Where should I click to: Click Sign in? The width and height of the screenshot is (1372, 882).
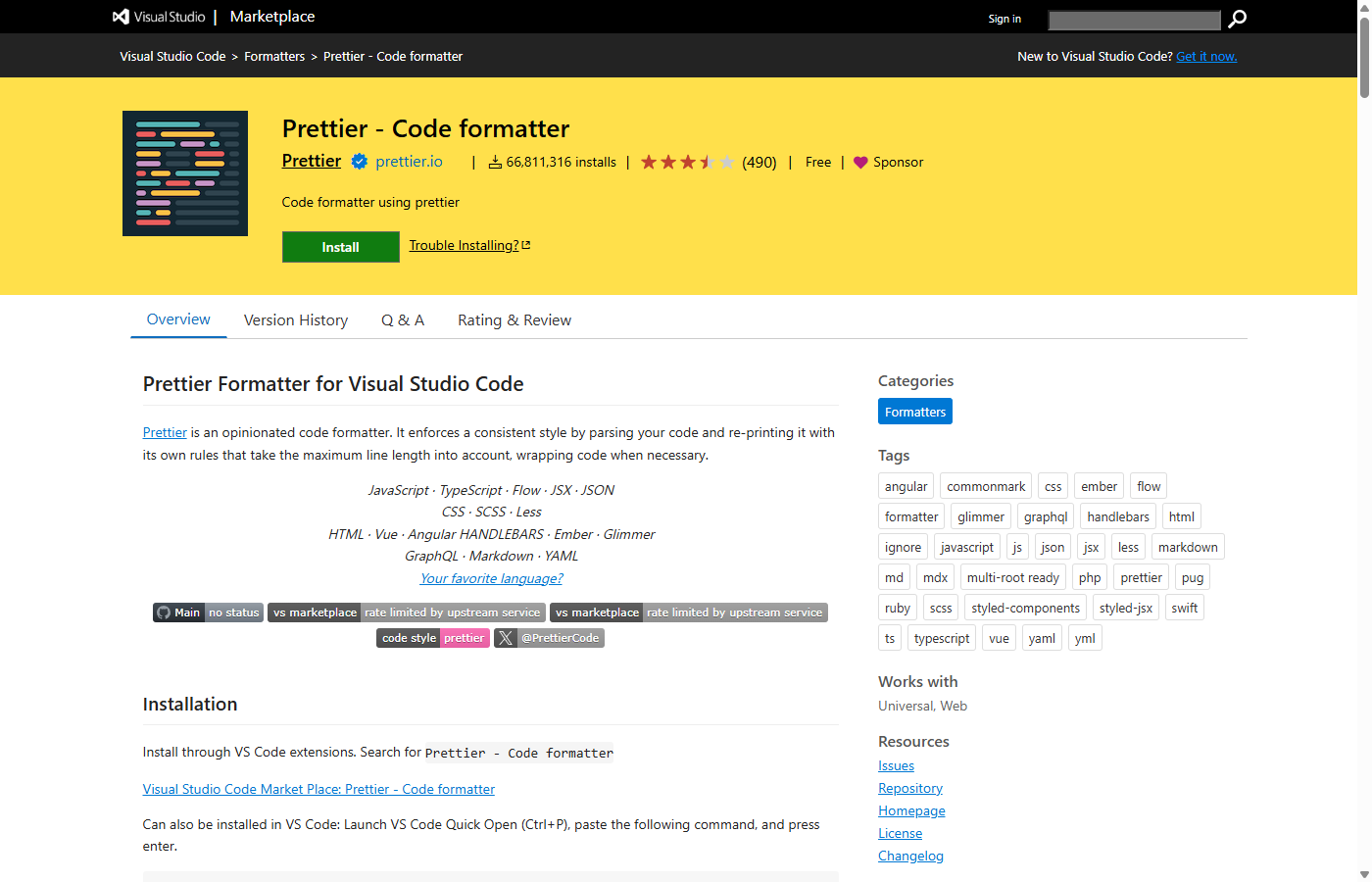coord(1004,19)
